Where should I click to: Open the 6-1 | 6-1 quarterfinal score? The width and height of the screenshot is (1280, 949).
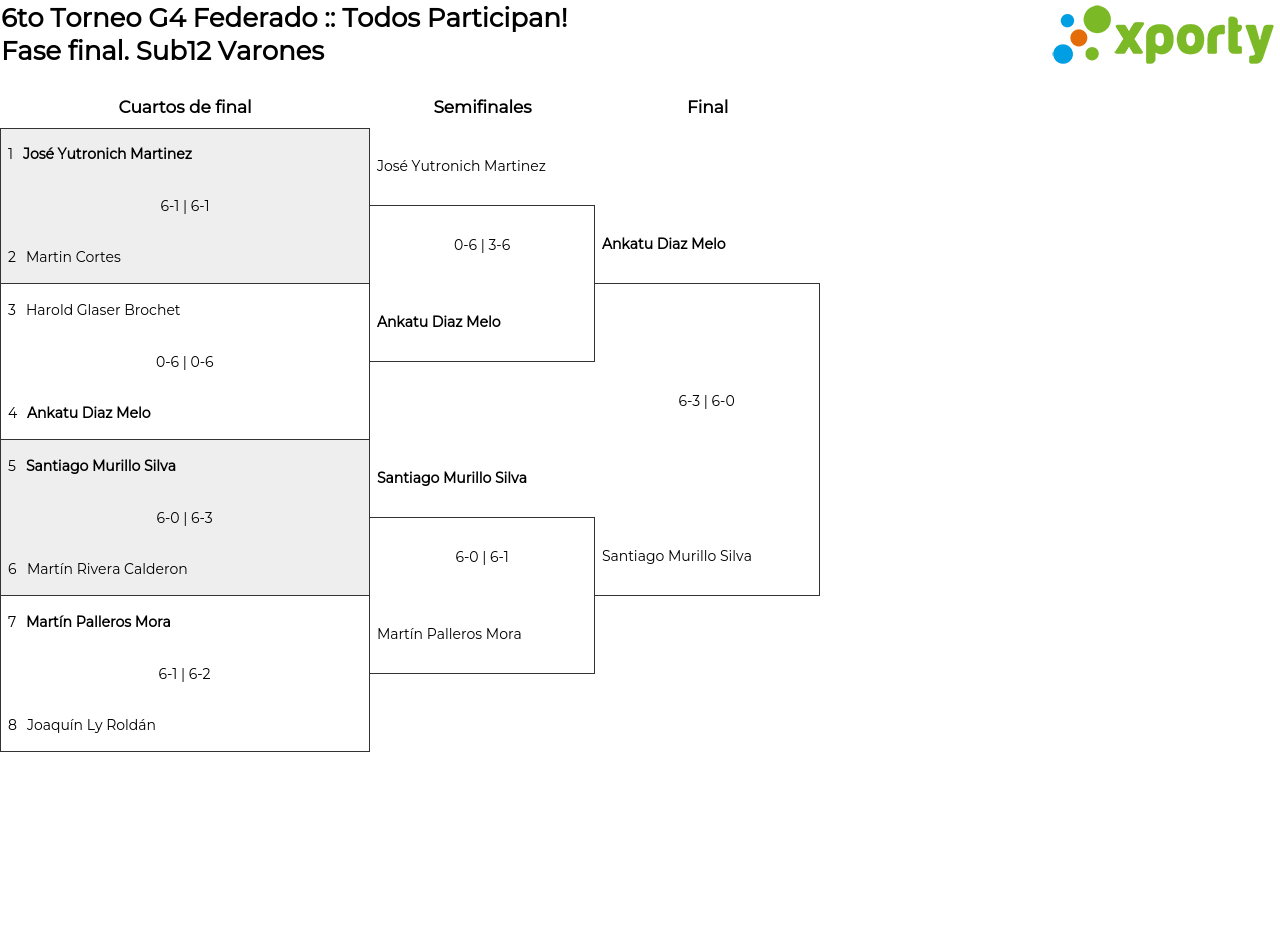[x=185, y=206]
